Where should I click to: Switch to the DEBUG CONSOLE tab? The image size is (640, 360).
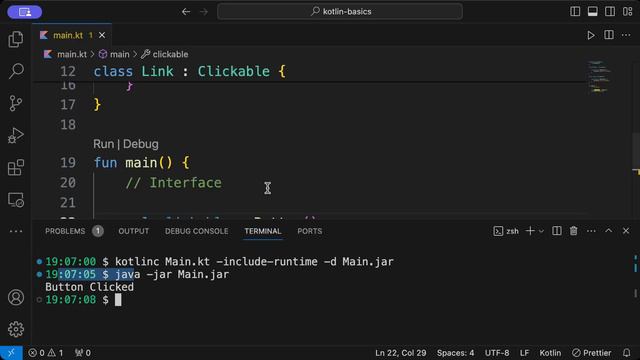[196, 231]
